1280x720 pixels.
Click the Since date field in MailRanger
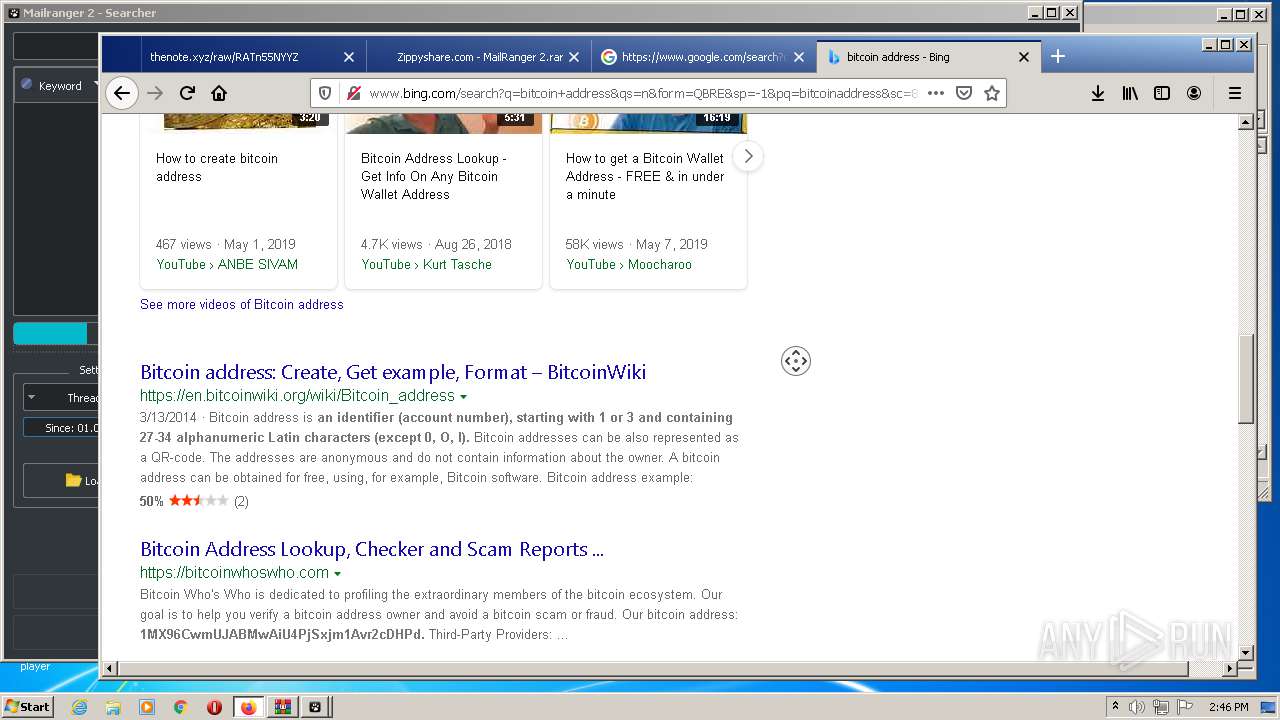click(62, 428)
